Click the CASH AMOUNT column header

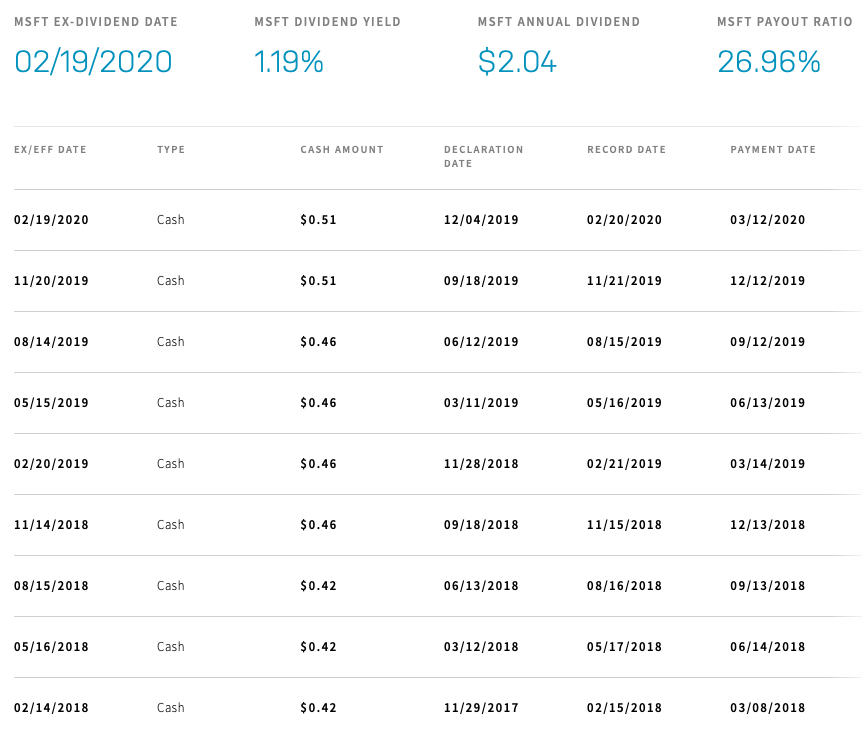click(x=342, y=150)
